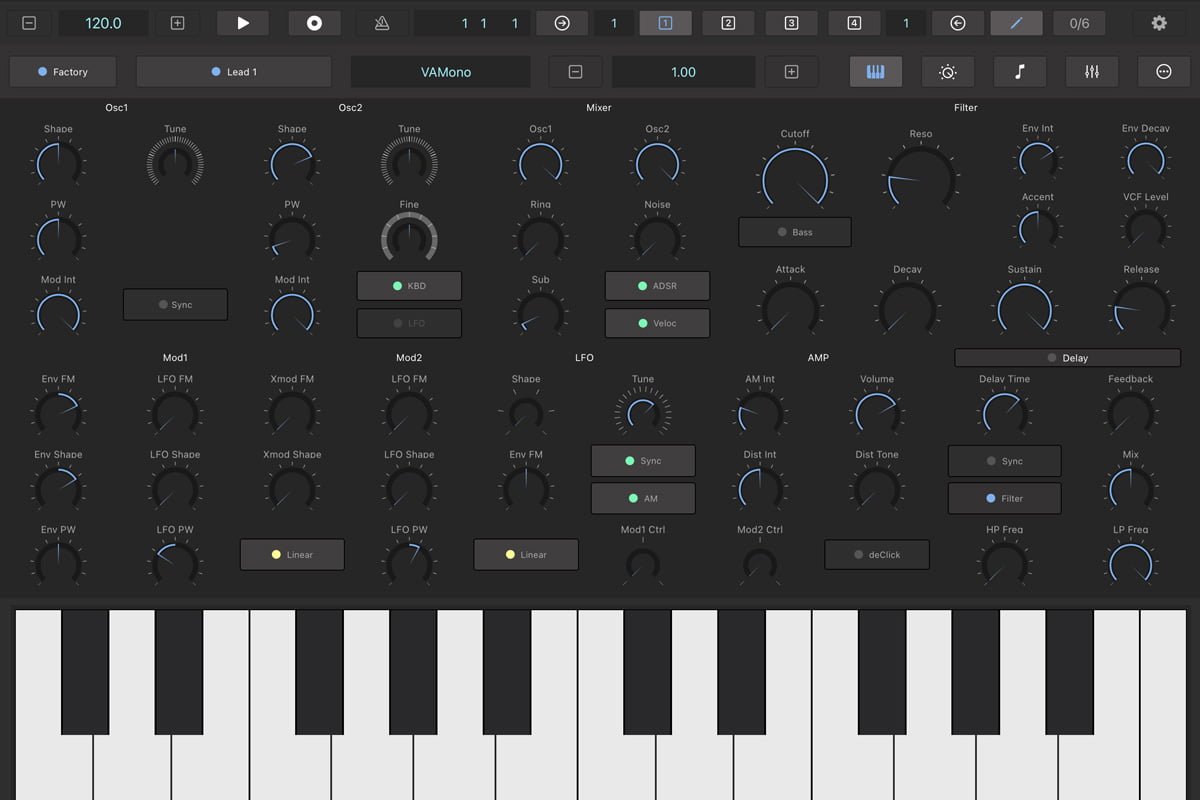Image resolution: width=1200 pixels, height=800 pixels.
Task: Open settings gear icon
Action: tap(1159, 23)
